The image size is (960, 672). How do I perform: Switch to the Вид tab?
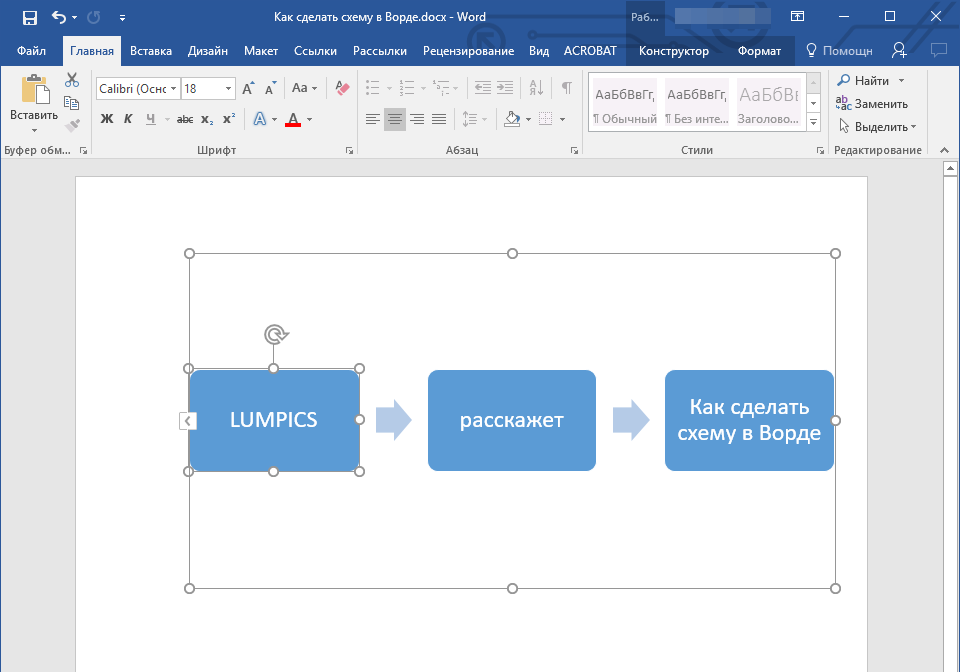(539, 51)
